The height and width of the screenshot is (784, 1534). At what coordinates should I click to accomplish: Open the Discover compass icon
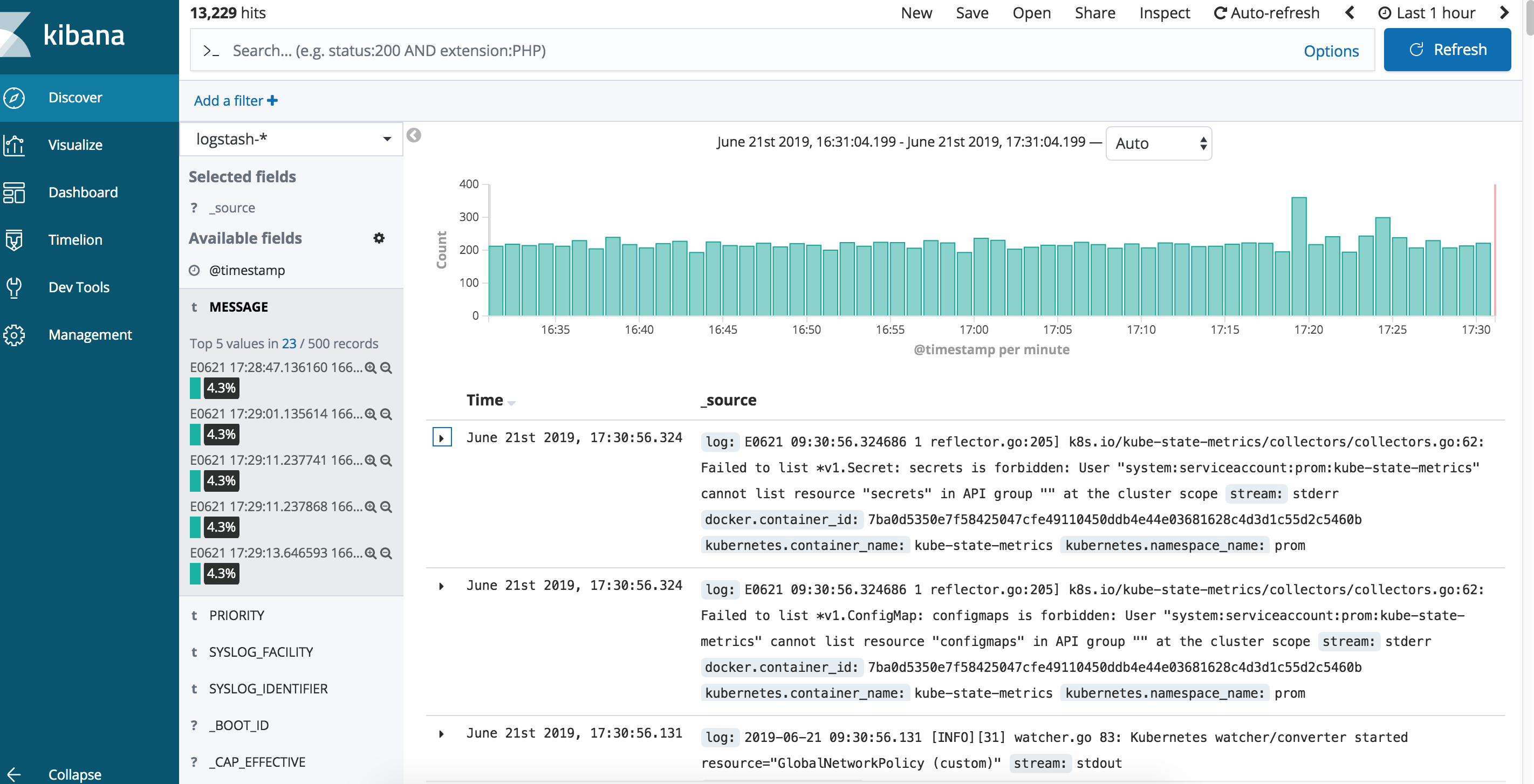pyautogui.click(x=13, y=98)
